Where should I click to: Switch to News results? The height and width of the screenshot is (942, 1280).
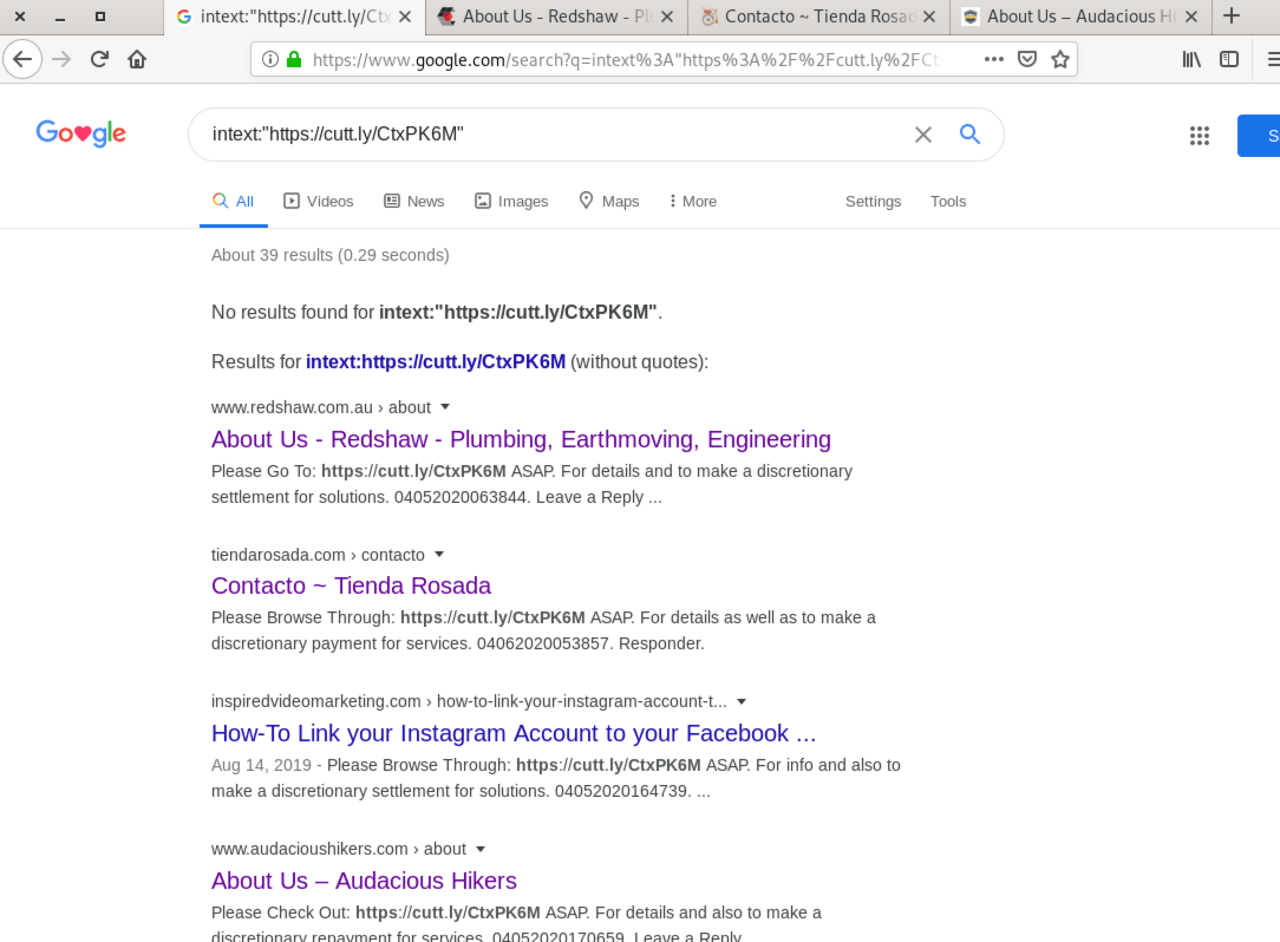click(414, 201)
